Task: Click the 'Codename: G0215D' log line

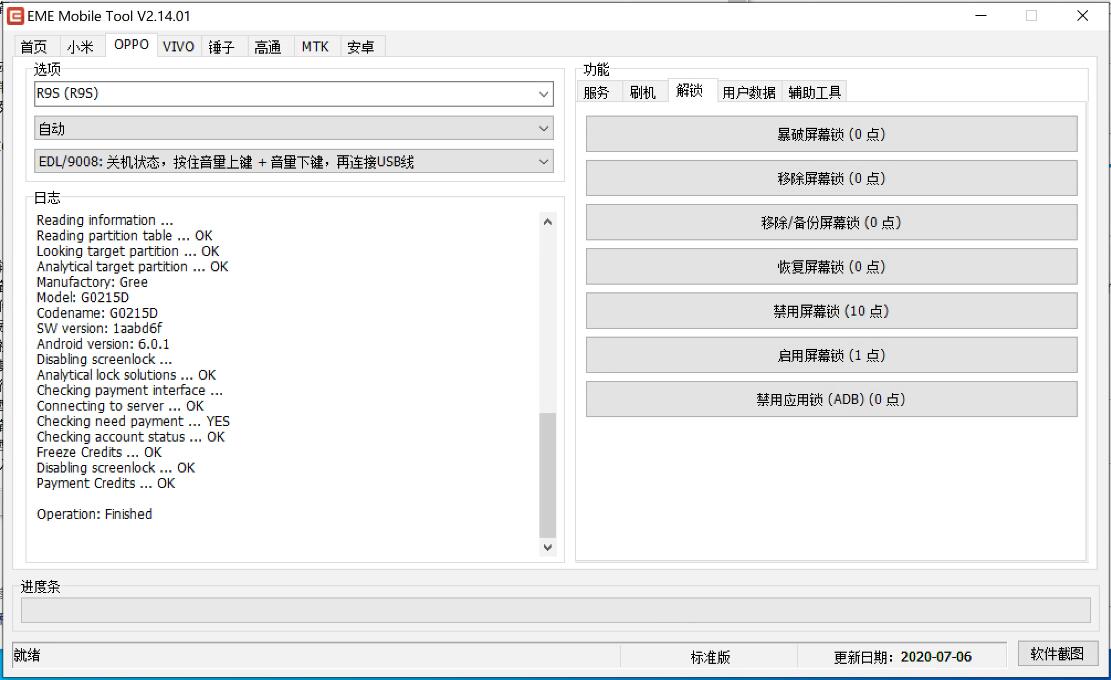Action: point(97,313)
